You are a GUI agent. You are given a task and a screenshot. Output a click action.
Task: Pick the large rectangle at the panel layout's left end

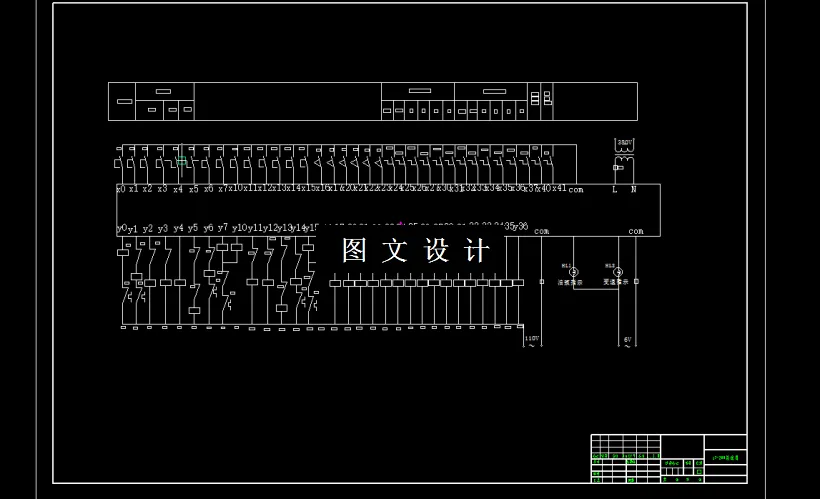pyautogui.click(x=122, y=101)
